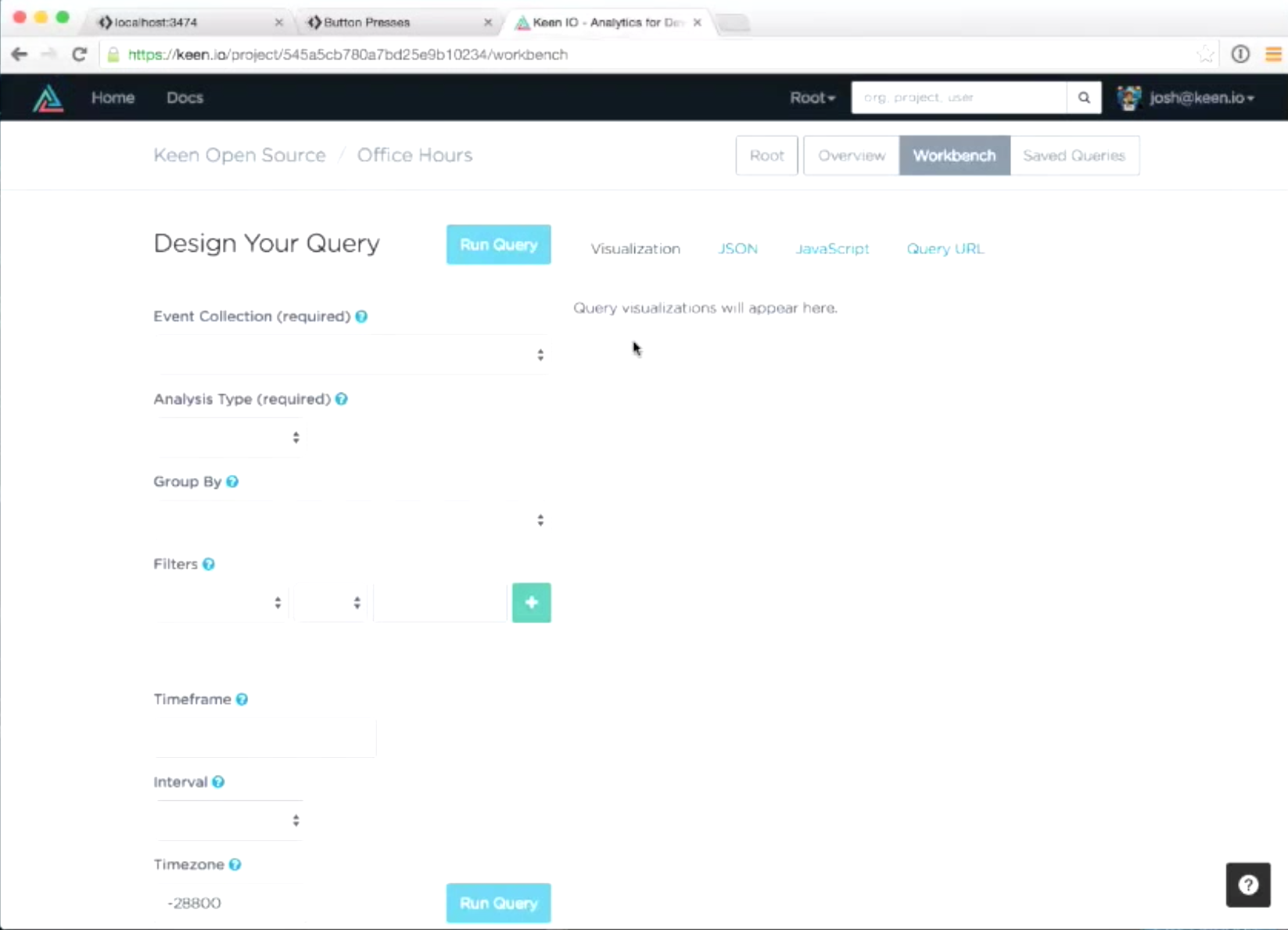Viewport: 1288px width, 930px height.
Task: Select the Visualization tab
Action: tap(635, 249)
